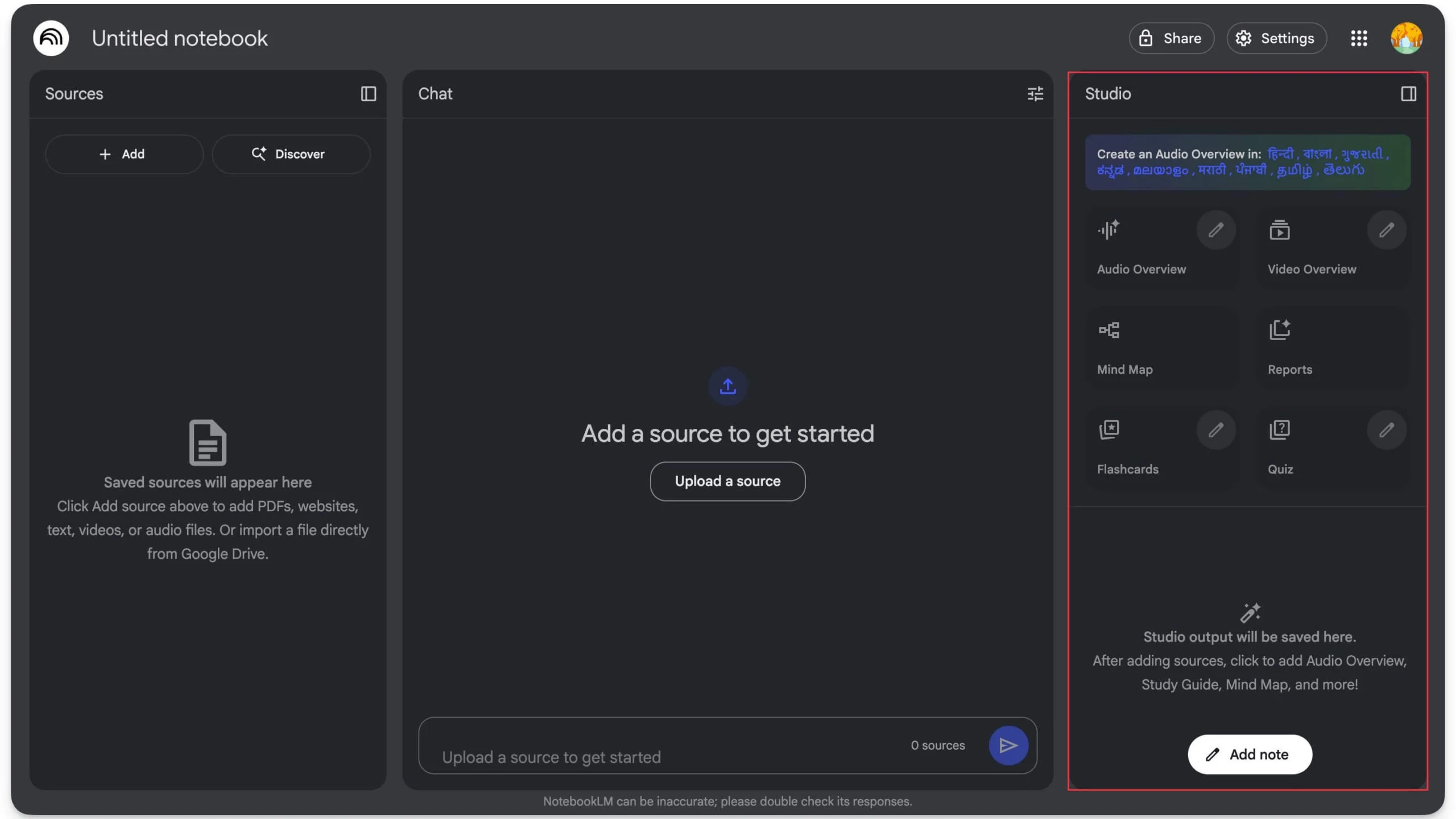Select Hindi language link for Audio Overview
1456x819 pixels.
click(x=1280, y=154)
